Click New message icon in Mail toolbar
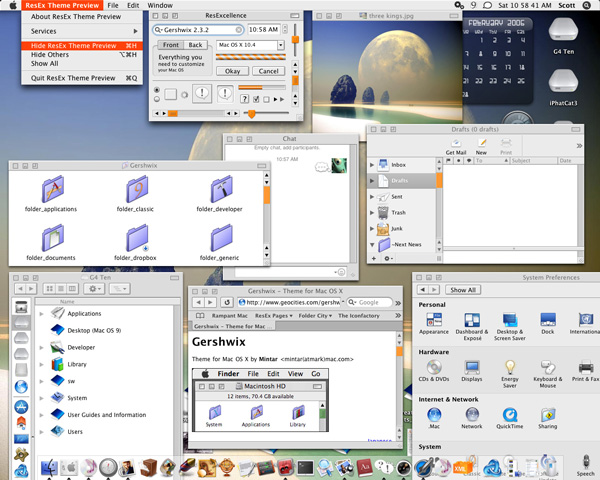The height and width of the screenshot is (480, 600). point(481,147)
